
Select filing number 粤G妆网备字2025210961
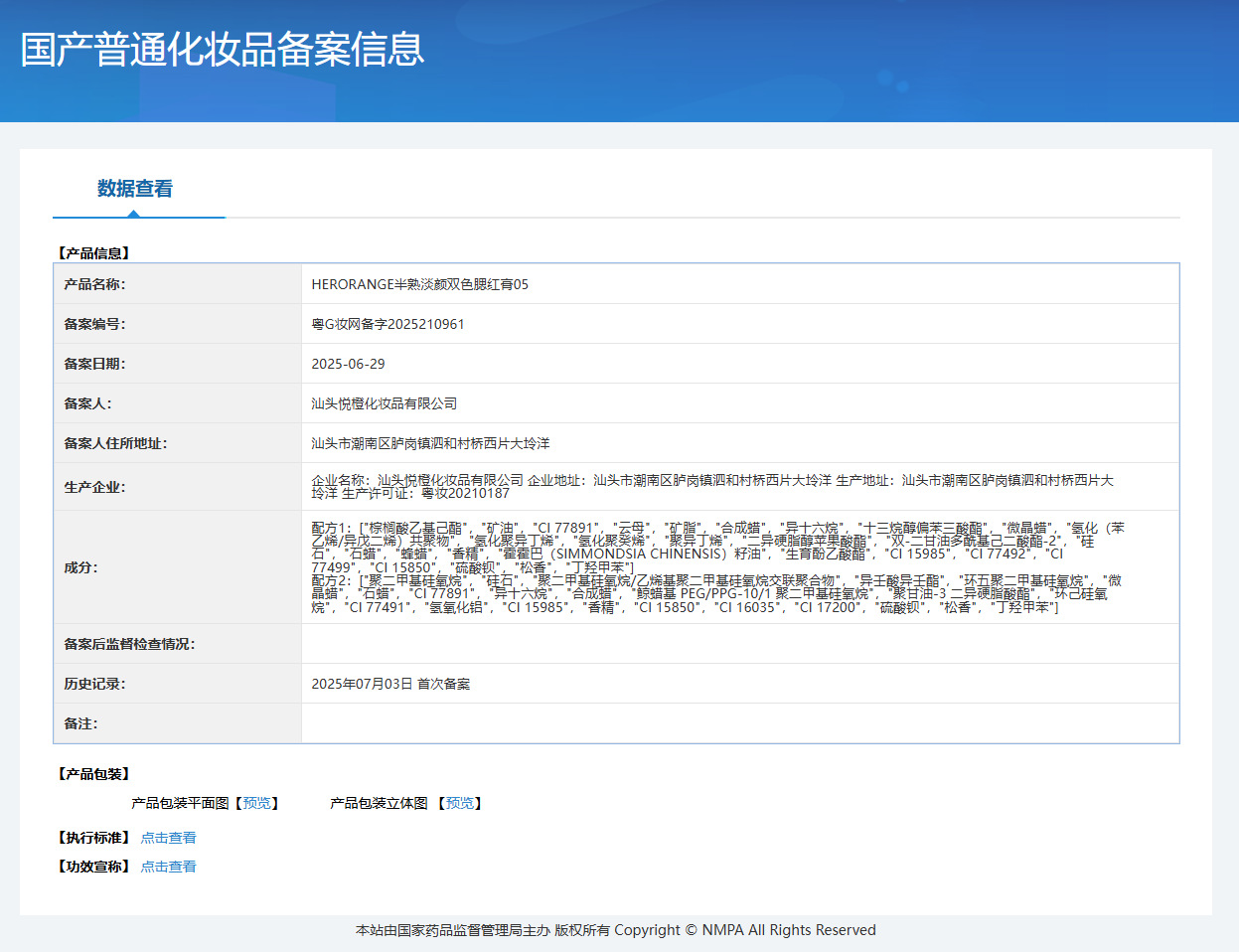[387, 324]
